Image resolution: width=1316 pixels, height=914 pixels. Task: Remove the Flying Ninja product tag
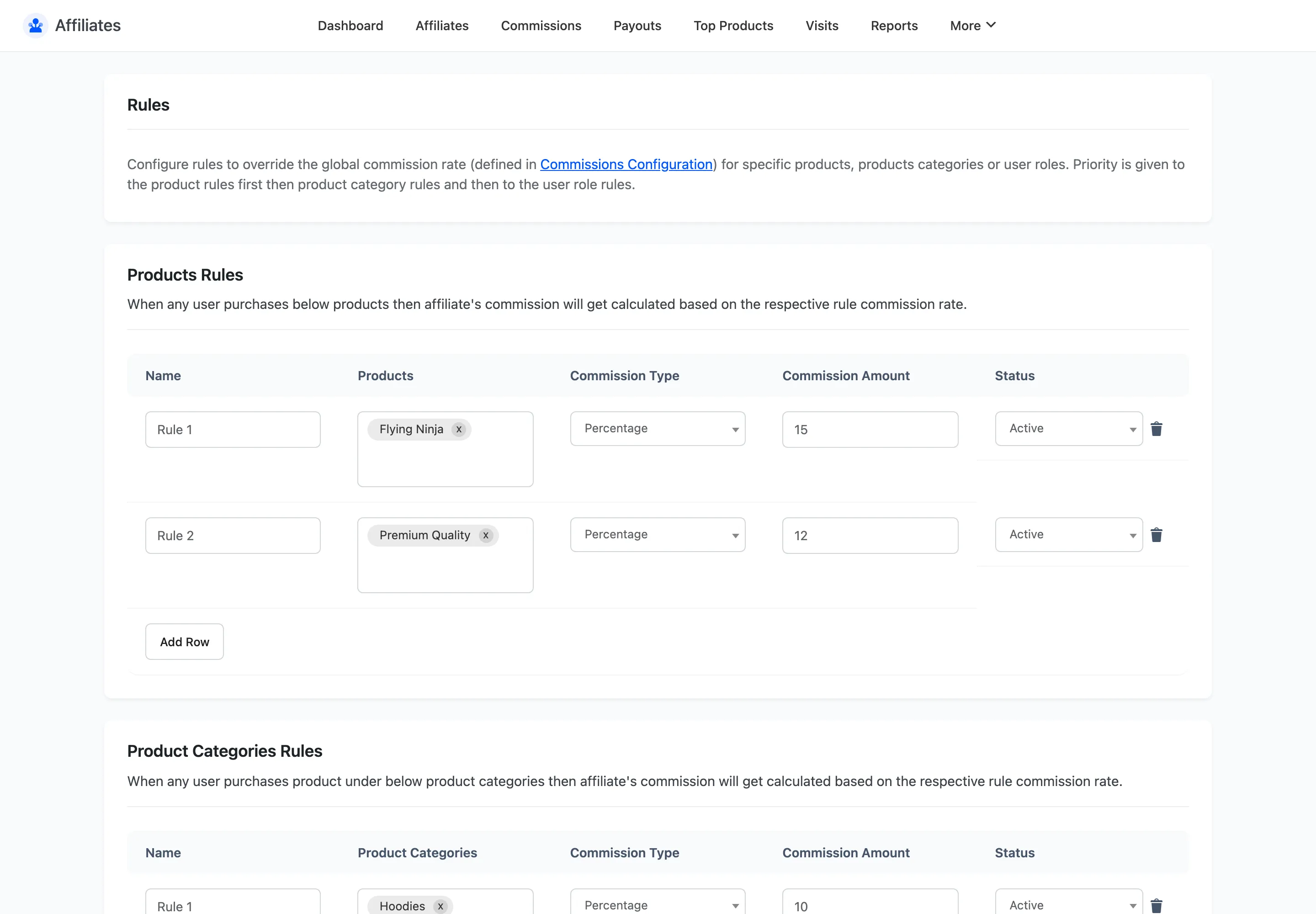[x=459, y=429]
